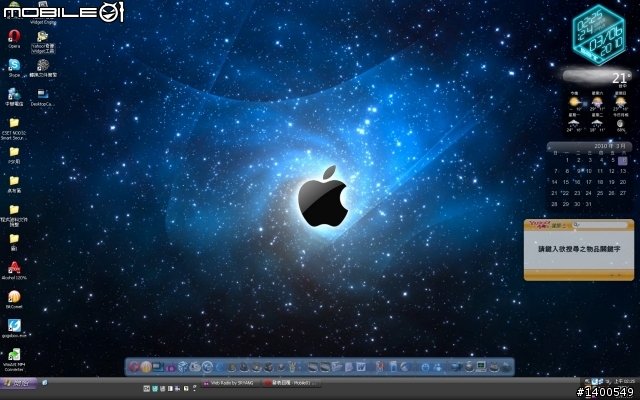
Task: Switch to Web Radio by SIYANG taskbar item
Action: 231,383
